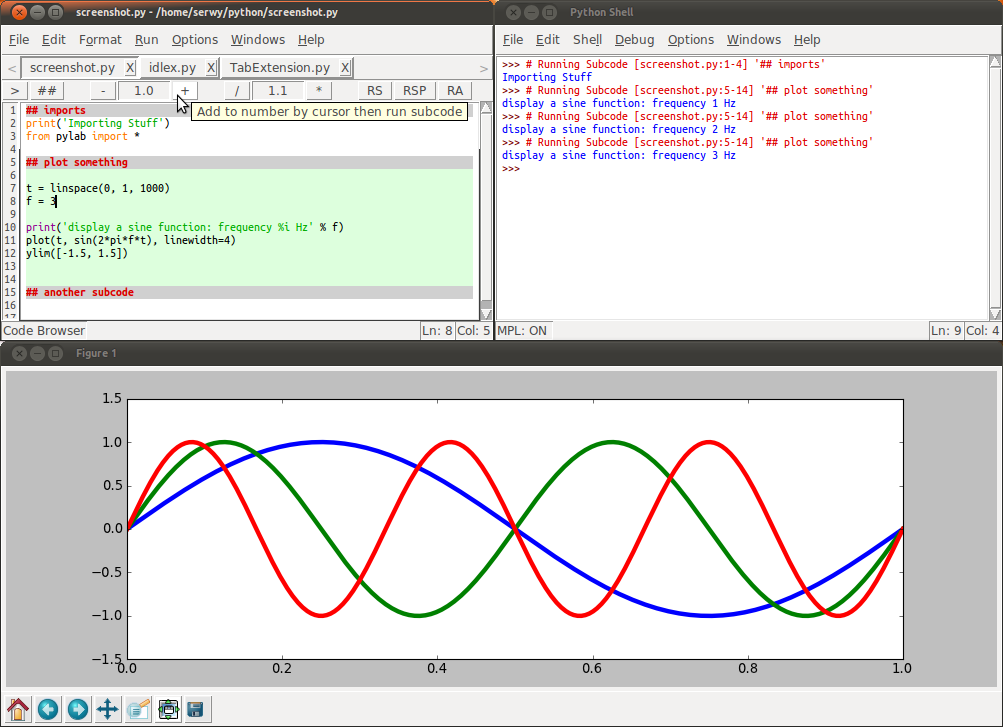Screen dimensions: 1003x727
Task: Increment the version number with the + button
Action: [x=184, y=90]
